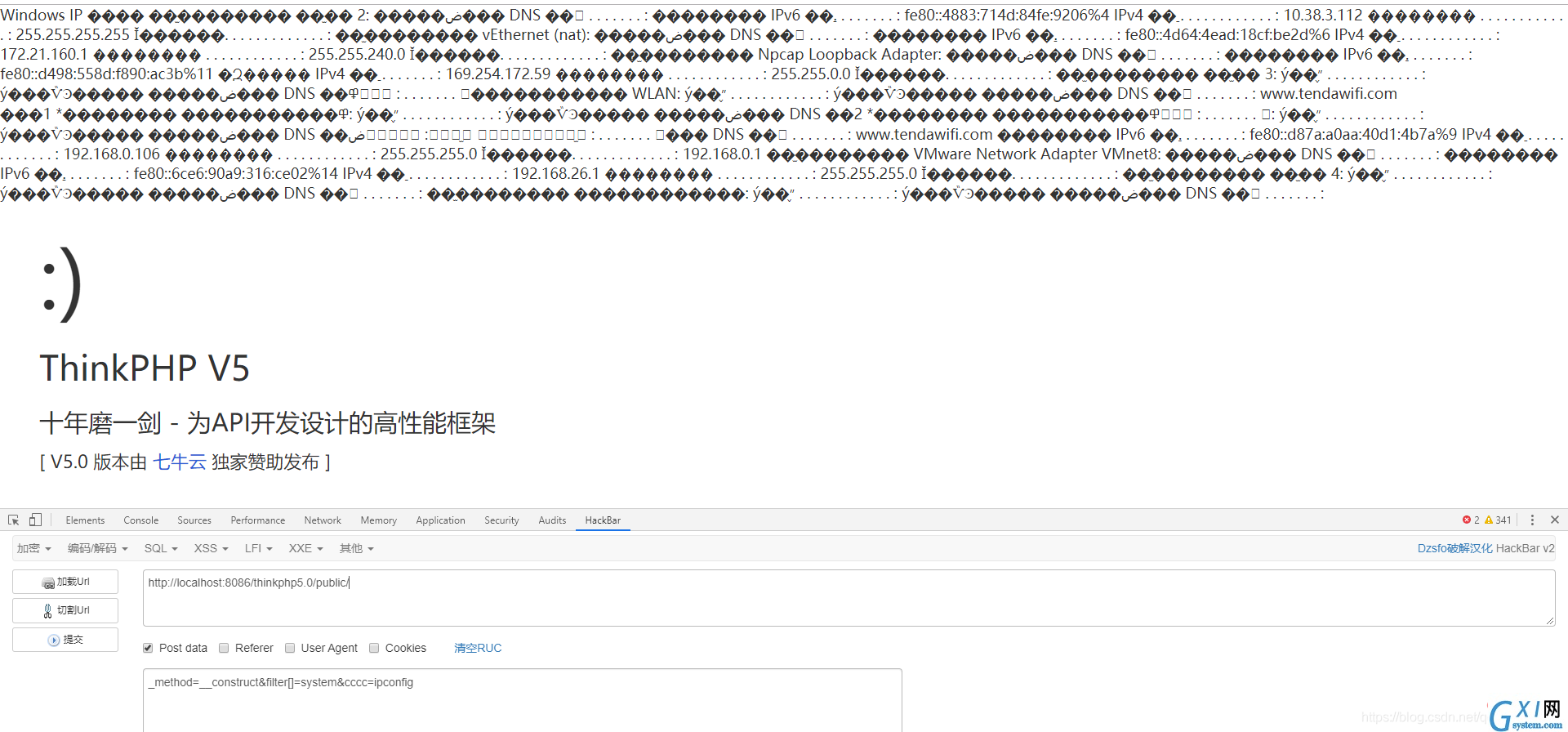Viewport: 1568px width, 732px height.
Task: Submit the request with 提交 button
Action: point(65,640)
